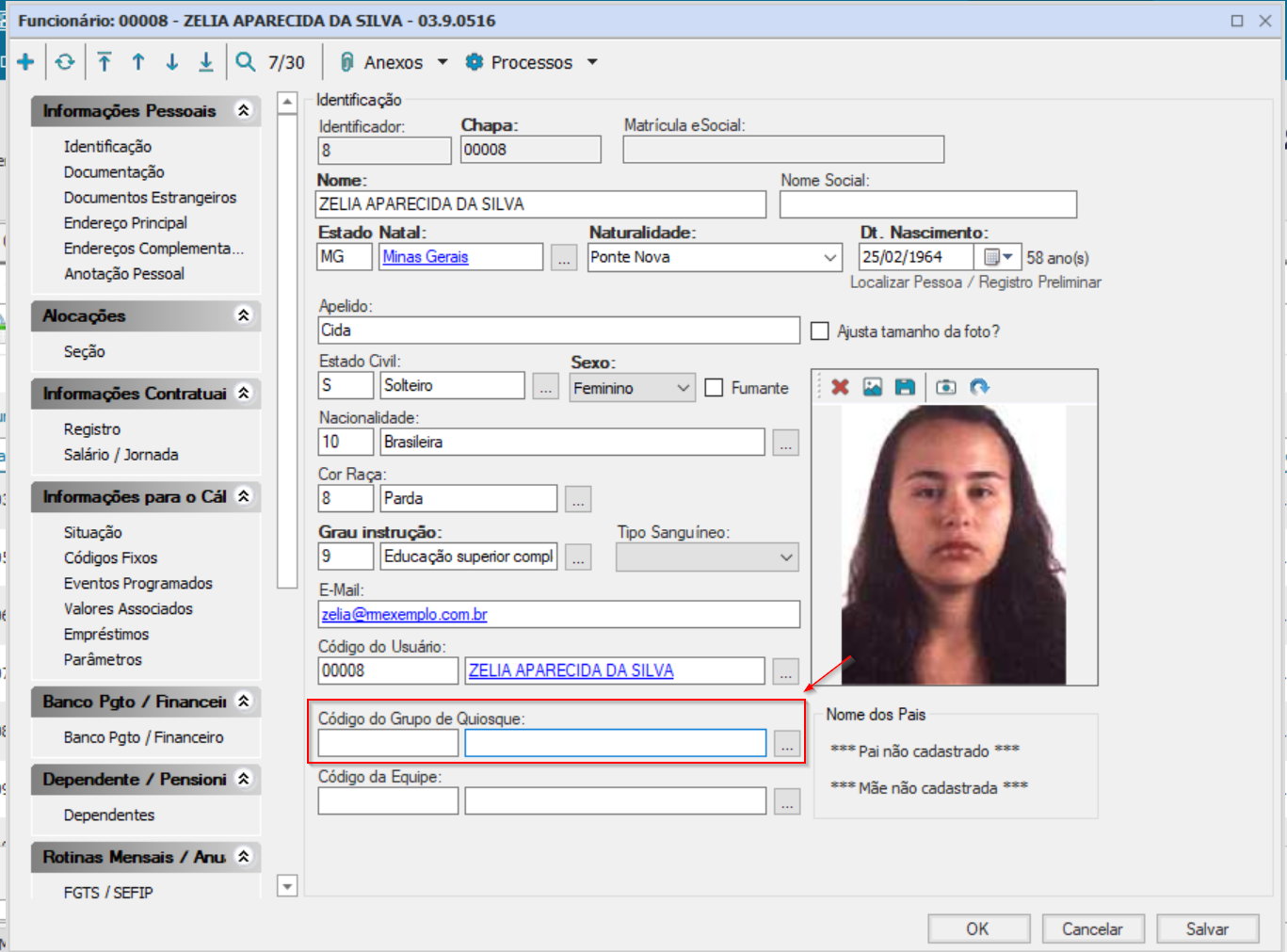
Task: Load photo from image file icon
Action: (x=873, y=387)
